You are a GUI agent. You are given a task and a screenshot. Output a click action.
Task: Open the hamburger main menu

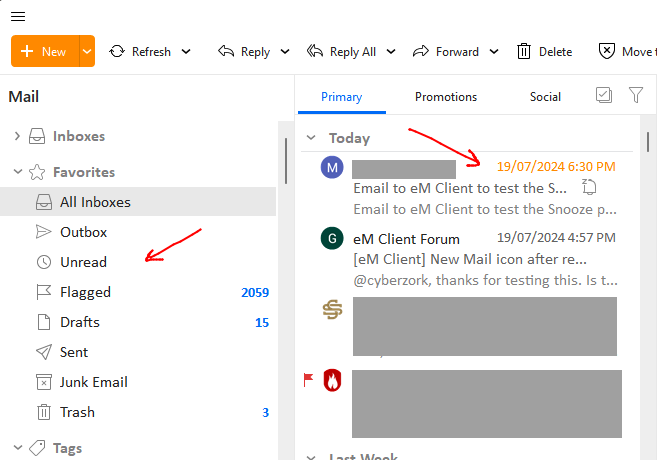(18, 17)
